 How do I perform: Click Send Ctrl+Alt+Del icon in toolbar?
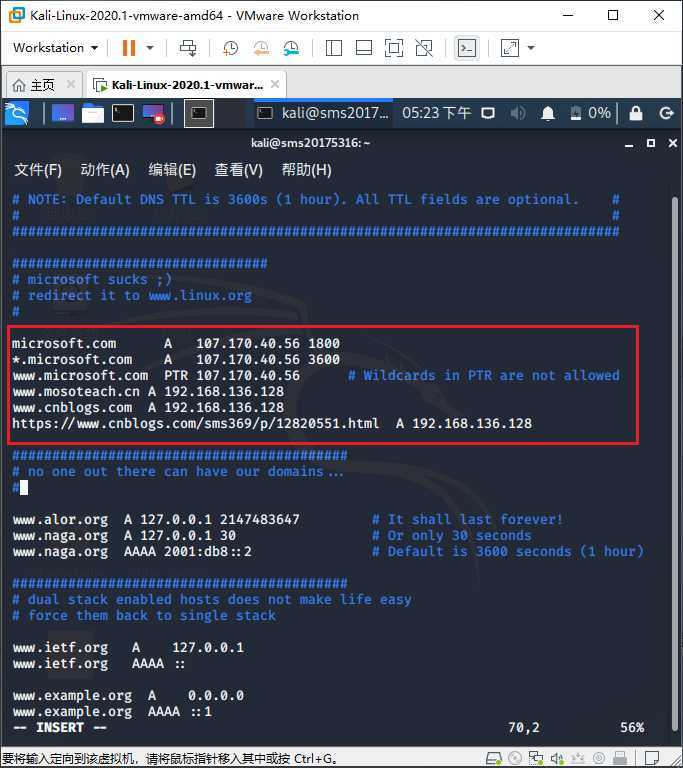[188, 48]
